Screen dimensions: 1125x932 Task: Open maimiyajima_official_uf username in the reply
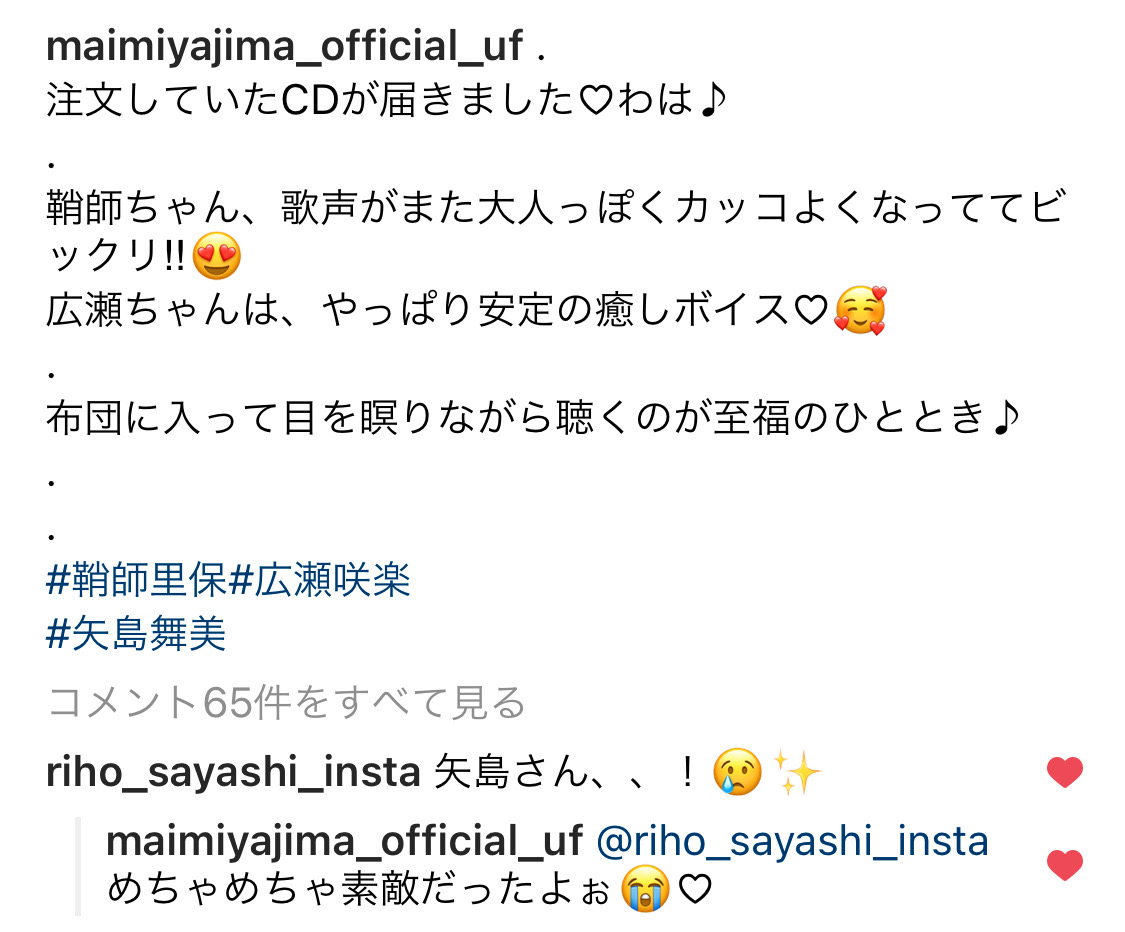344,842
